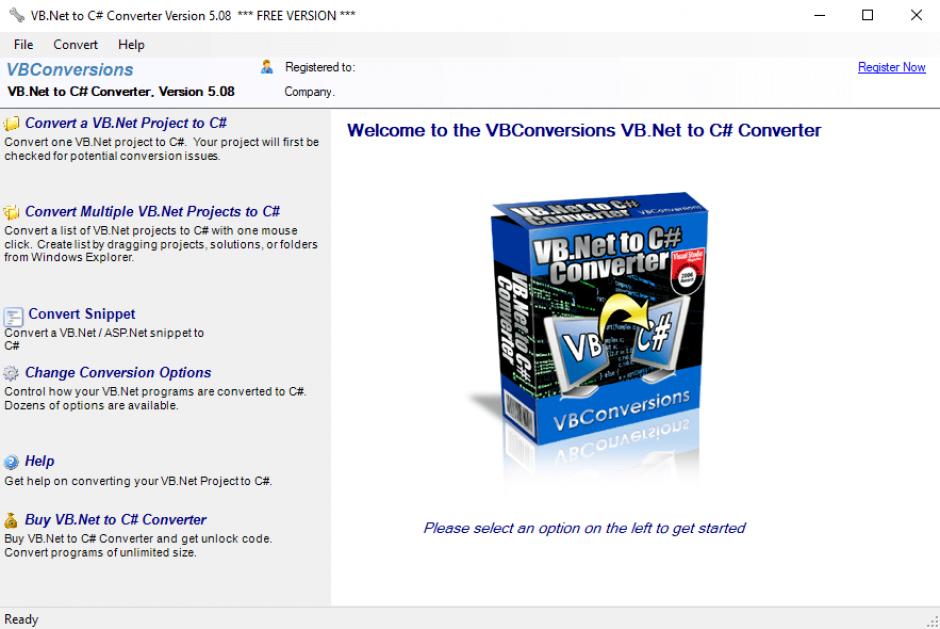The image size is (940, 629).
Task: Click the blue Help globe icon
Action: (11, 462)
